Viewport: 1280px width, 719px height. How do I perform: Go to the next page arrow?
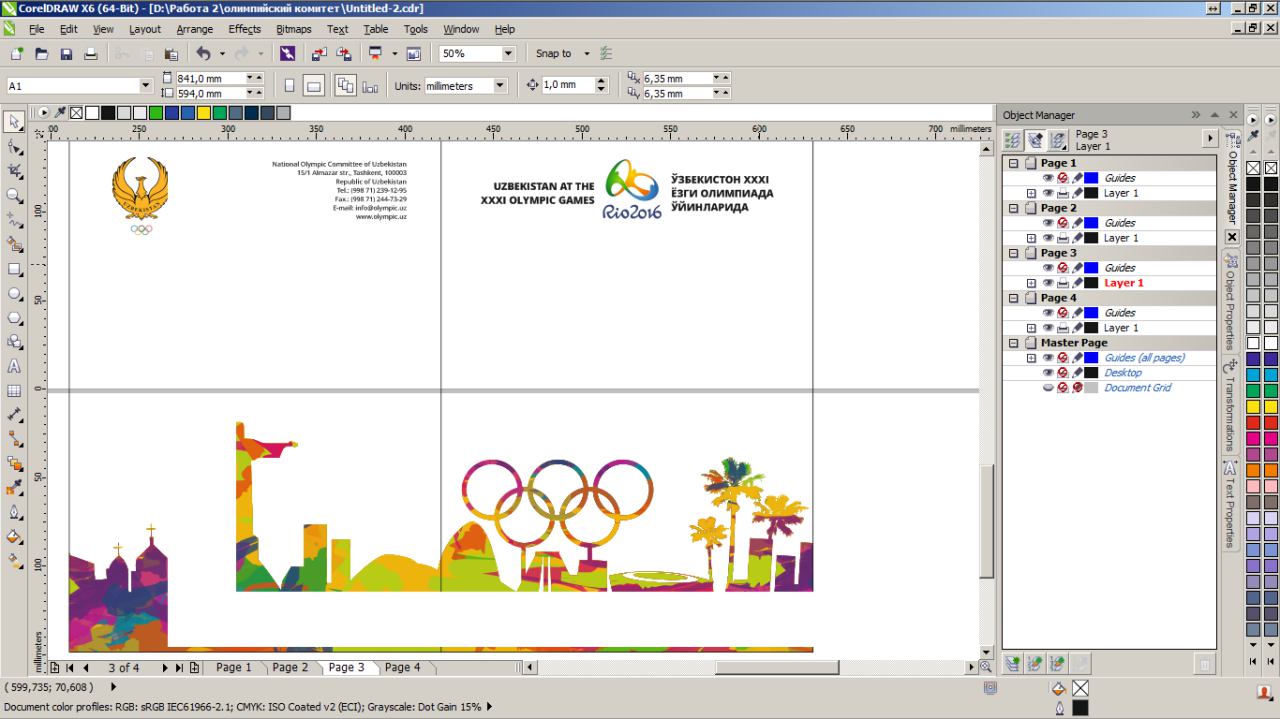[165, 667]
